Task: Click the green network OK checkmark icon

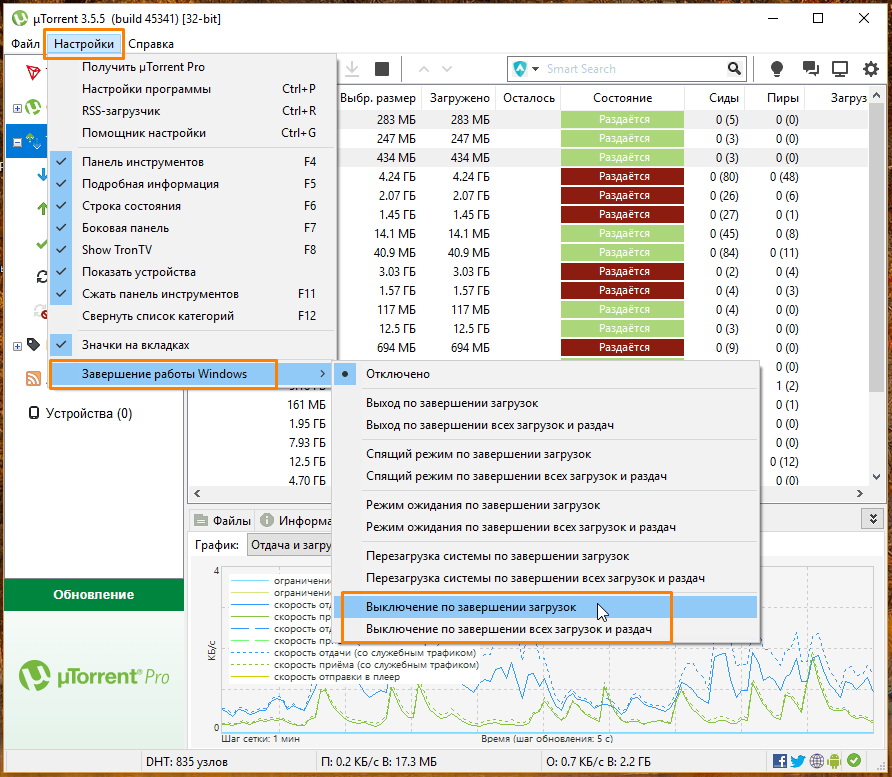Action: tap(854, 760)
